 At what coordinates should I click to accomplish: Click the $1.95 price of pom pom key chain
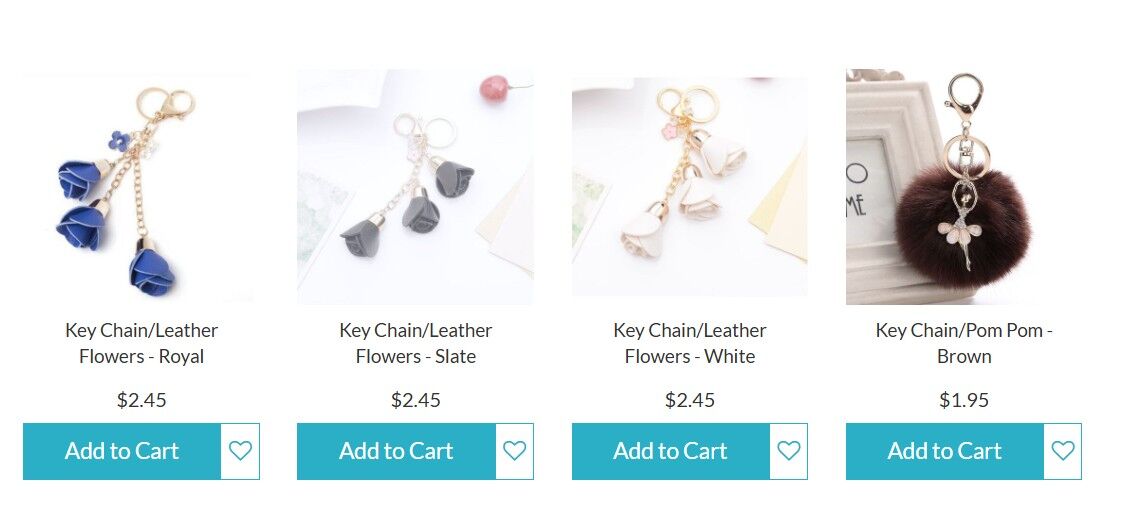964,400
